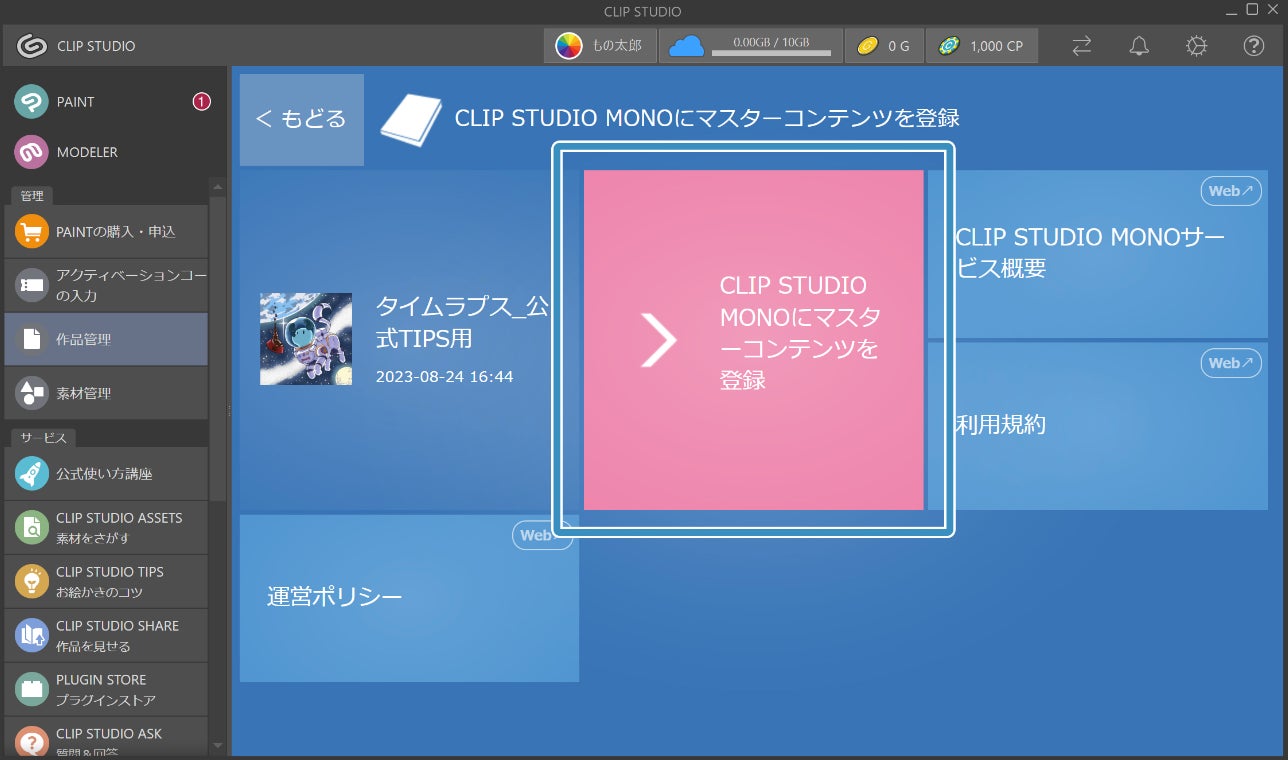This screenshot has height=760, width=1288.
Task: Click the 管理 section header
Action: pos(32,196)
